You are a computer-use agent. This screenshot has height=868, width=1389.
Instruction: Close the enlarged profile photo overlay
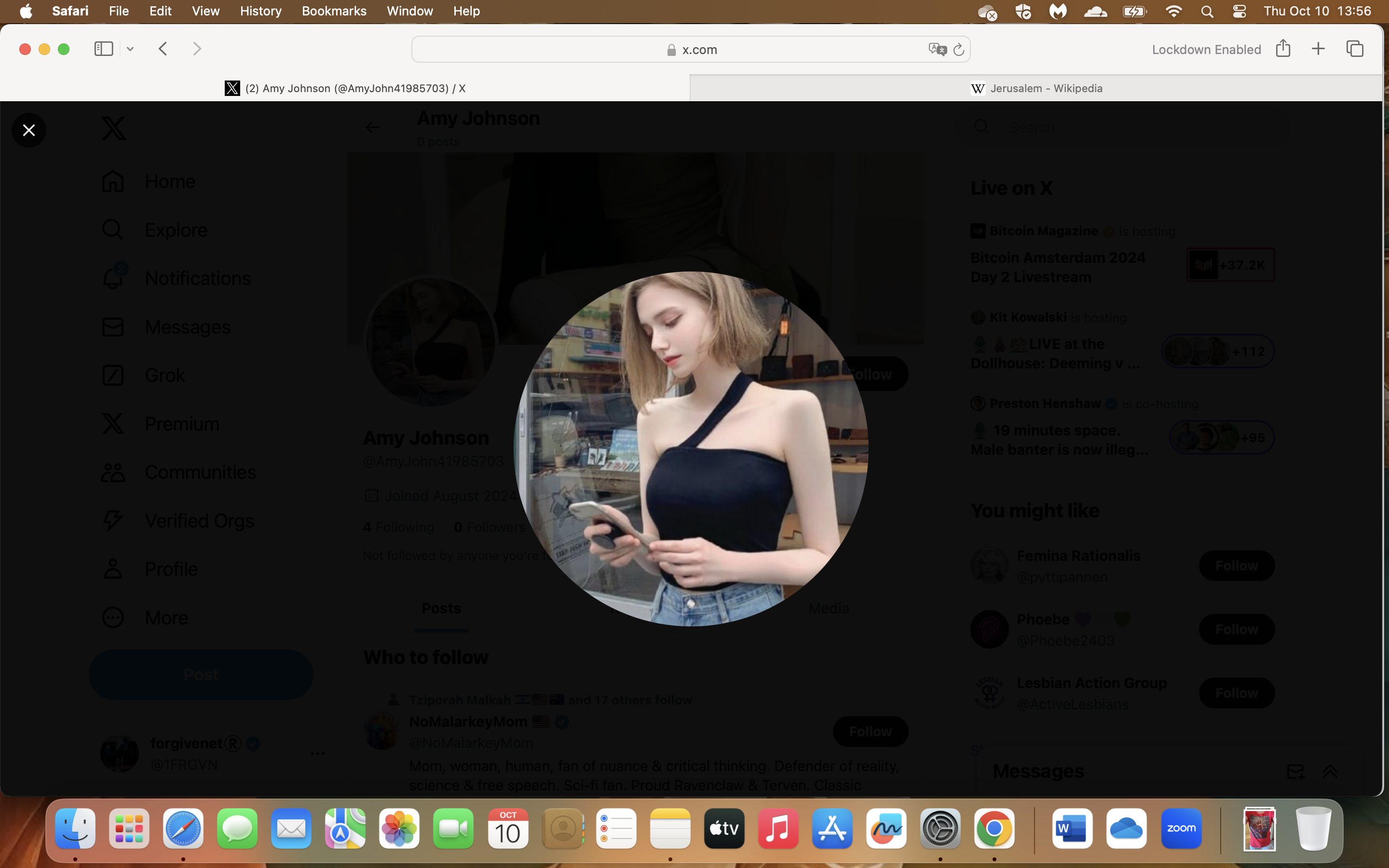pos(29,130)
